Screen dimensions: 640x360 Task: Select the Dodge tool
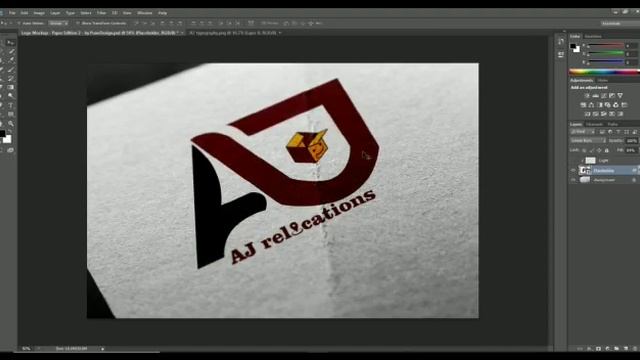click(x=11, y=96)
